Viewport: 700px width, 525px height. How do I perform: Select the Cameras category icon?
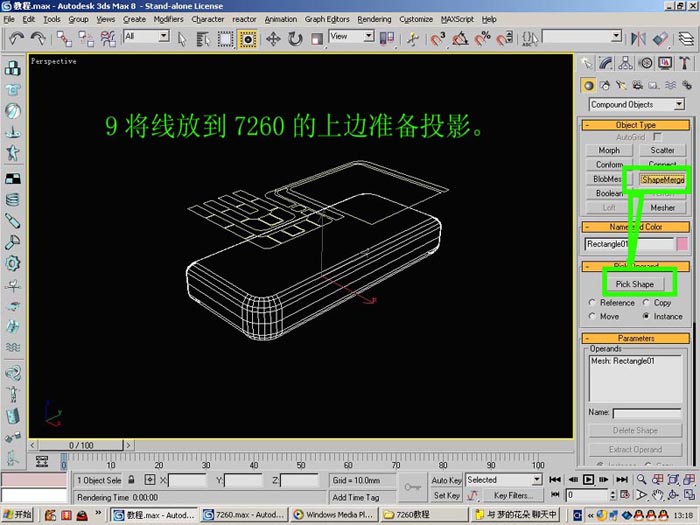click(x=638, y=85)
